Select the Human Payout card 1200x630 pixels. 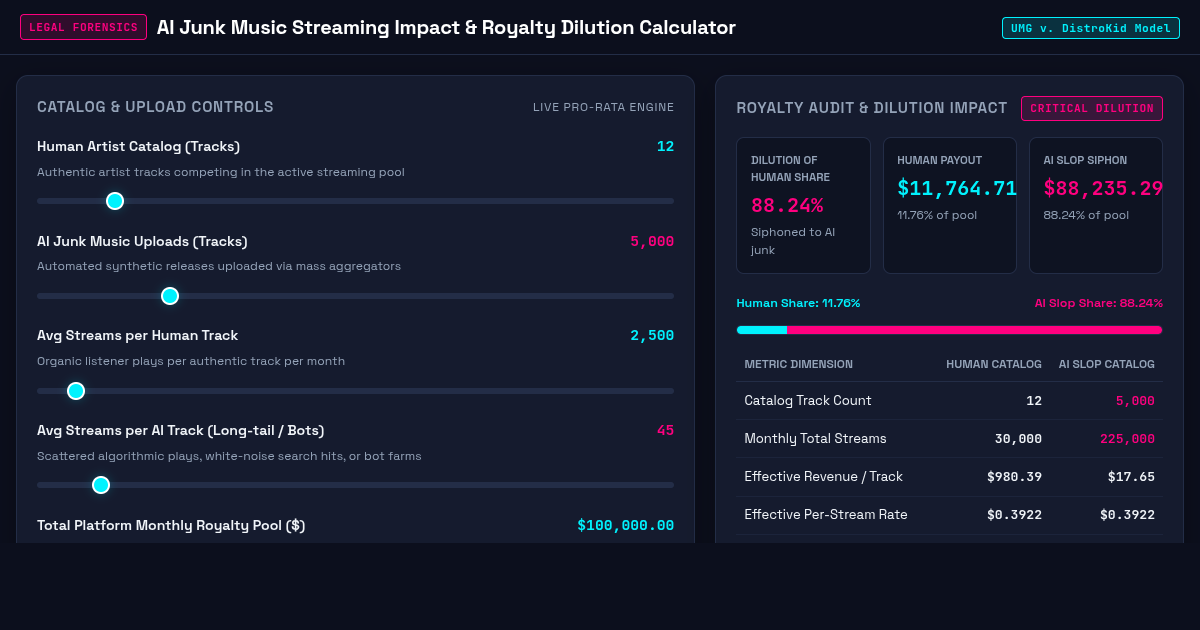(950, 205)
